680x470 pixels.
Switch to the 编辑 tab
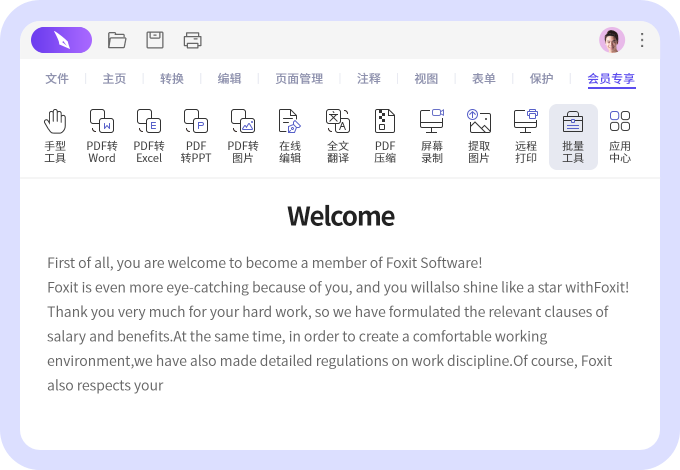click(229, 78)
